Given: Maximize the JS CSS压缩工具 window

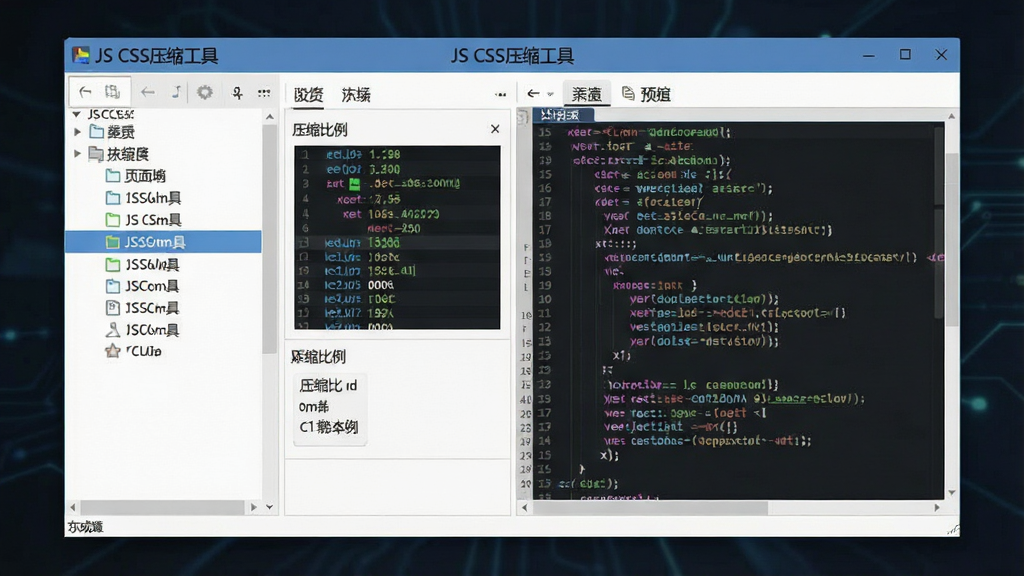Looking at the screenshot, I should coord(905,55).
